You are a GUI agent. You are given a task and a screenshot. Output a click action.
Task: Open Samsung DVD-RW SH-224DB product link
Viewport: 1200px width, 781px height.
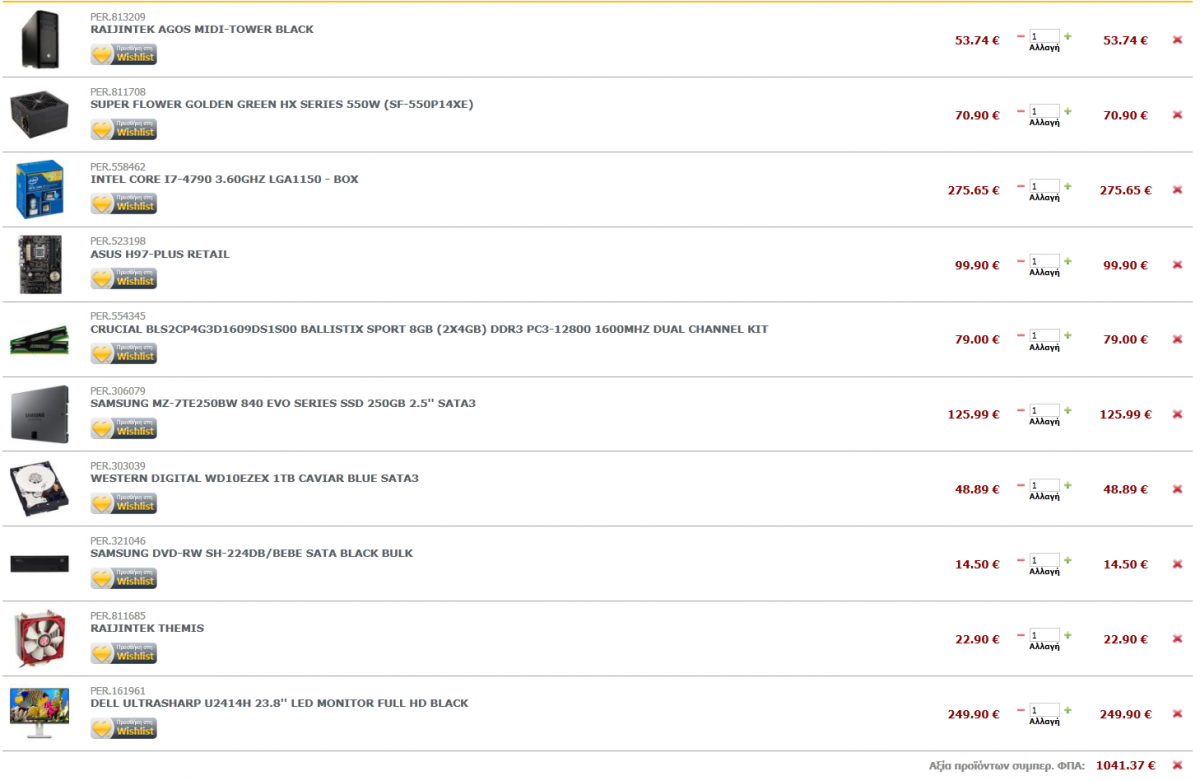[251, 553]
